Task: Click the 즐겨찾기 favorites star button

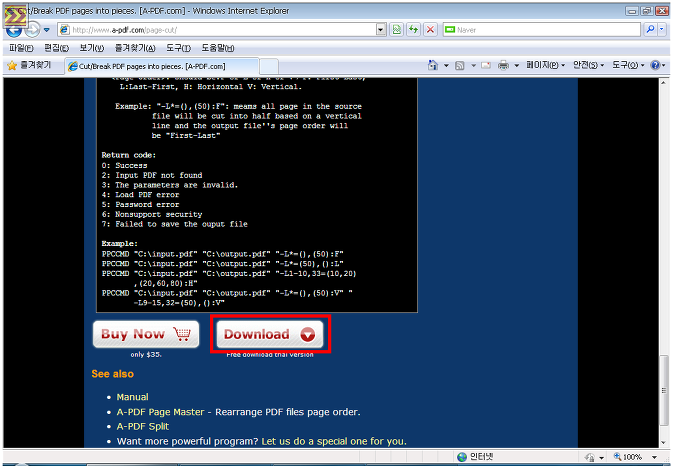Action: click(29, 65)
